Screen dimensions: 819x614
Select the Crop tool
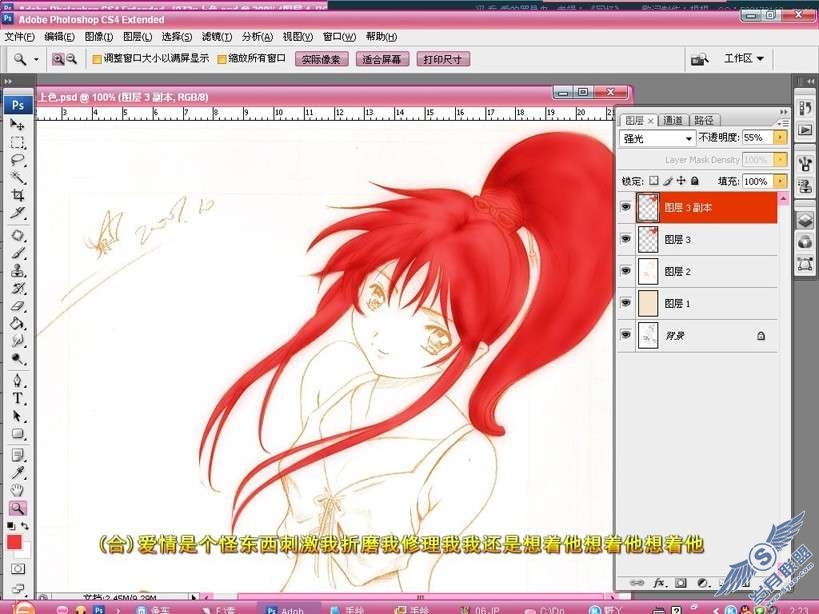tap(18, 195)
